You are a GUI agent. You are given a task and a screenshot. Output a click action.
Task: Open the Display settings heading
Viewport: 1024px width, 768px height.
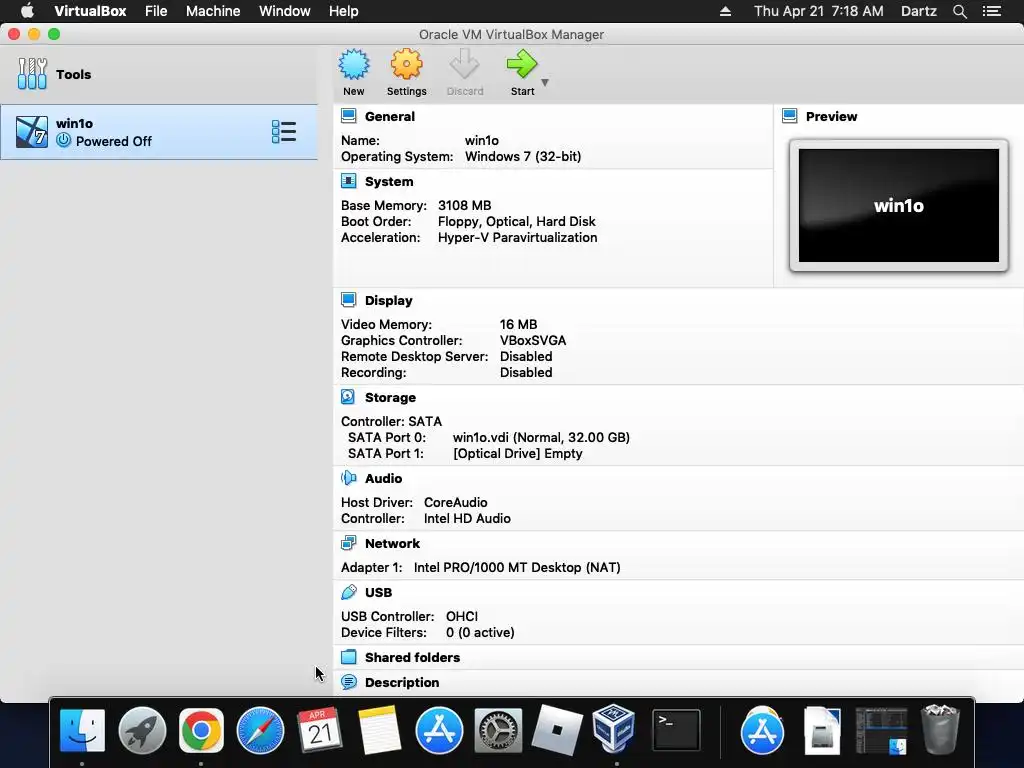point(389,300)
